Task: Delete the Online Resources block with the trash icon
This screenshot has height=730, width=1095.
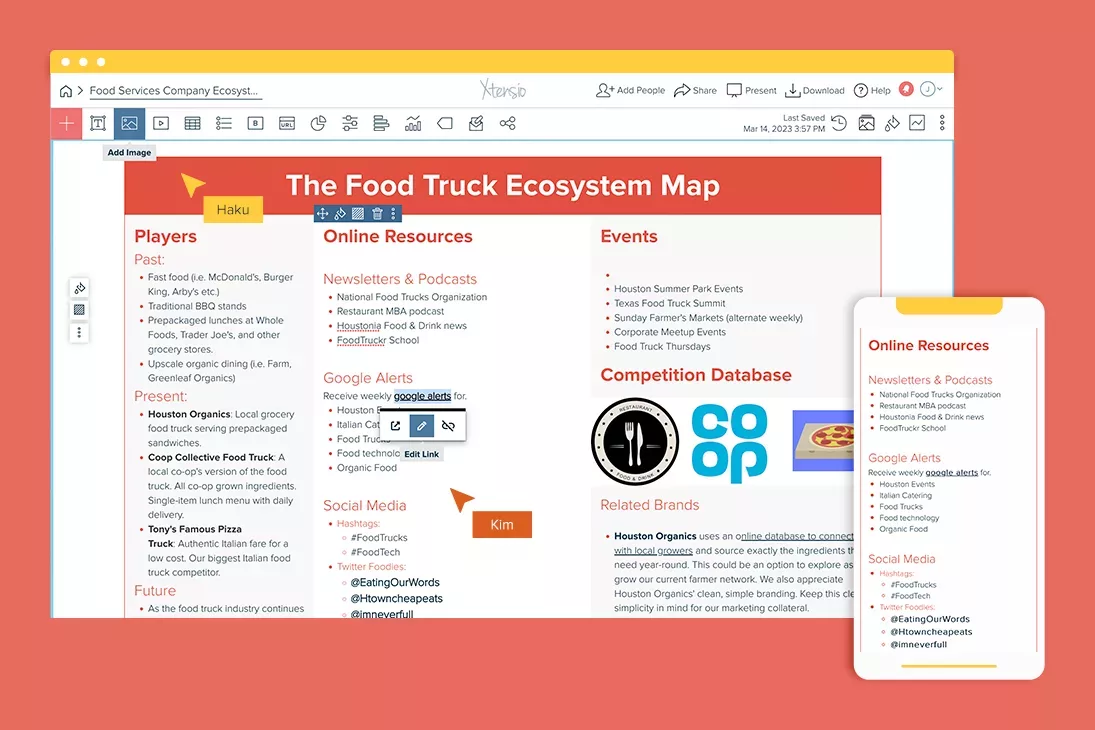Action: (377, 213)
